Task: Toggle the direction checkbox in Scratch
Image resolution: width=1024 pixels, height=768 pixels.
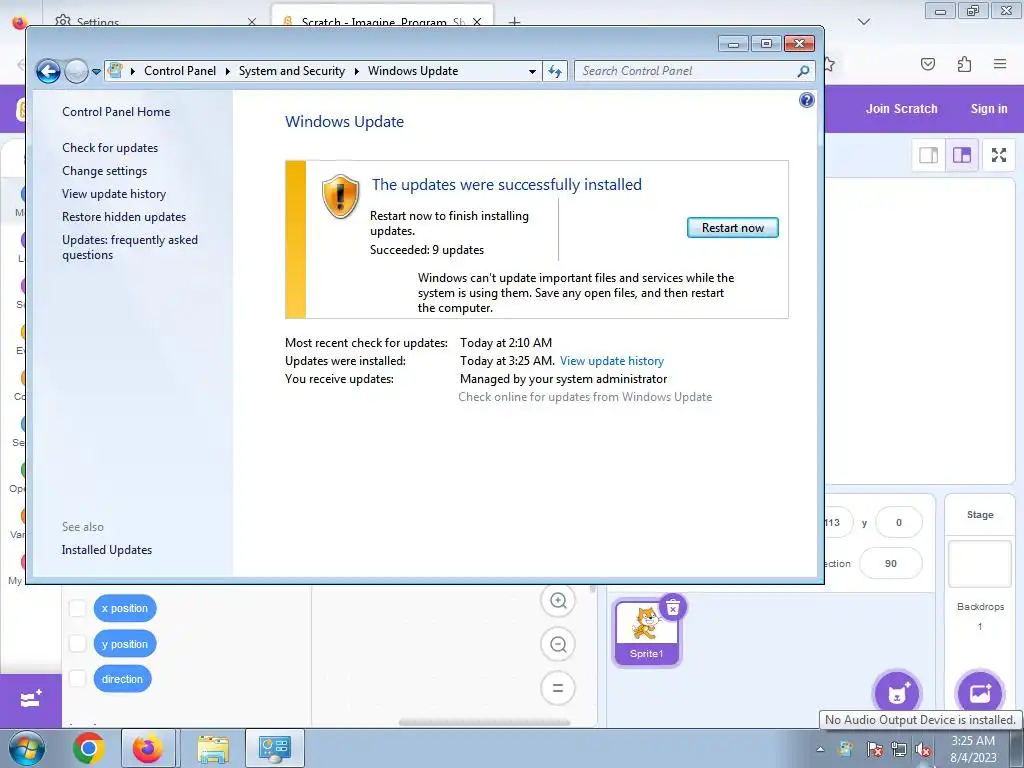Action: (77, 679)
